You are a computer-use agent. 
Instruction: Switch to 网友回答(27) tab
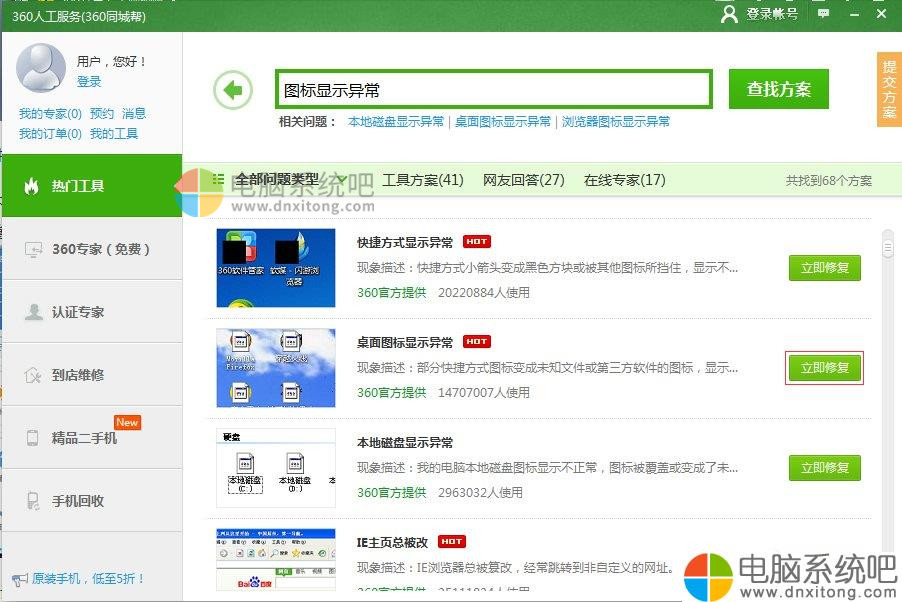point(523,180)
